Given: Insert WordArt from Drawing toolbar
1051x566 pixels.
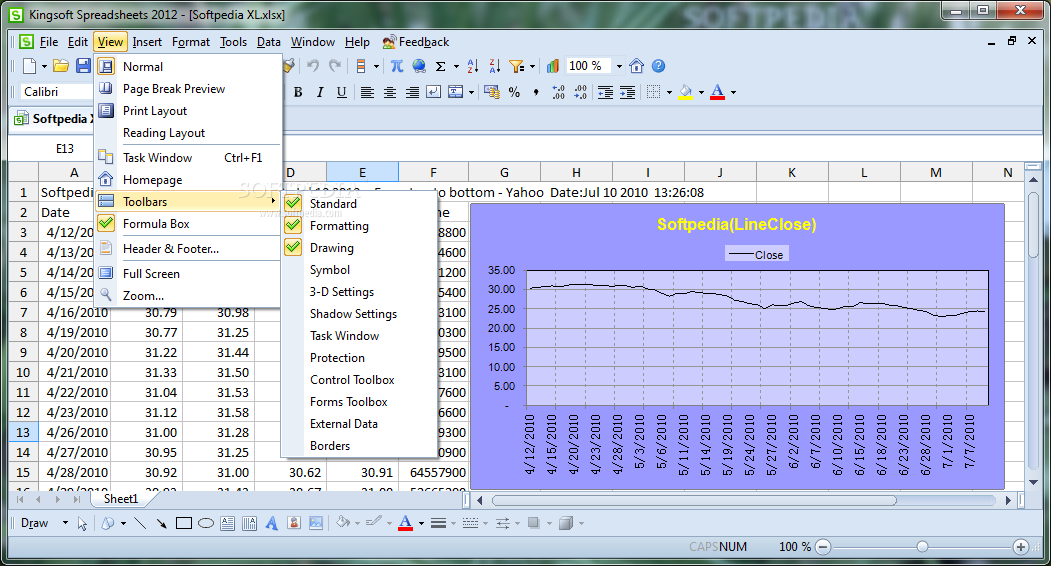Looking at the screenshot, I should (271, 523).
